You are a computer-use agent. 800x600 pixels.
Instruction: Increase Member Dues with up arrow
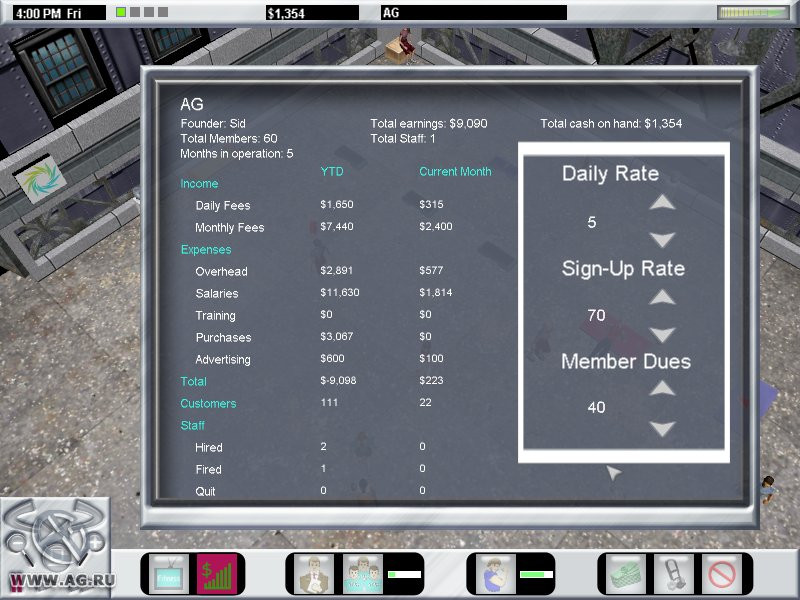(x=662, y=389)
